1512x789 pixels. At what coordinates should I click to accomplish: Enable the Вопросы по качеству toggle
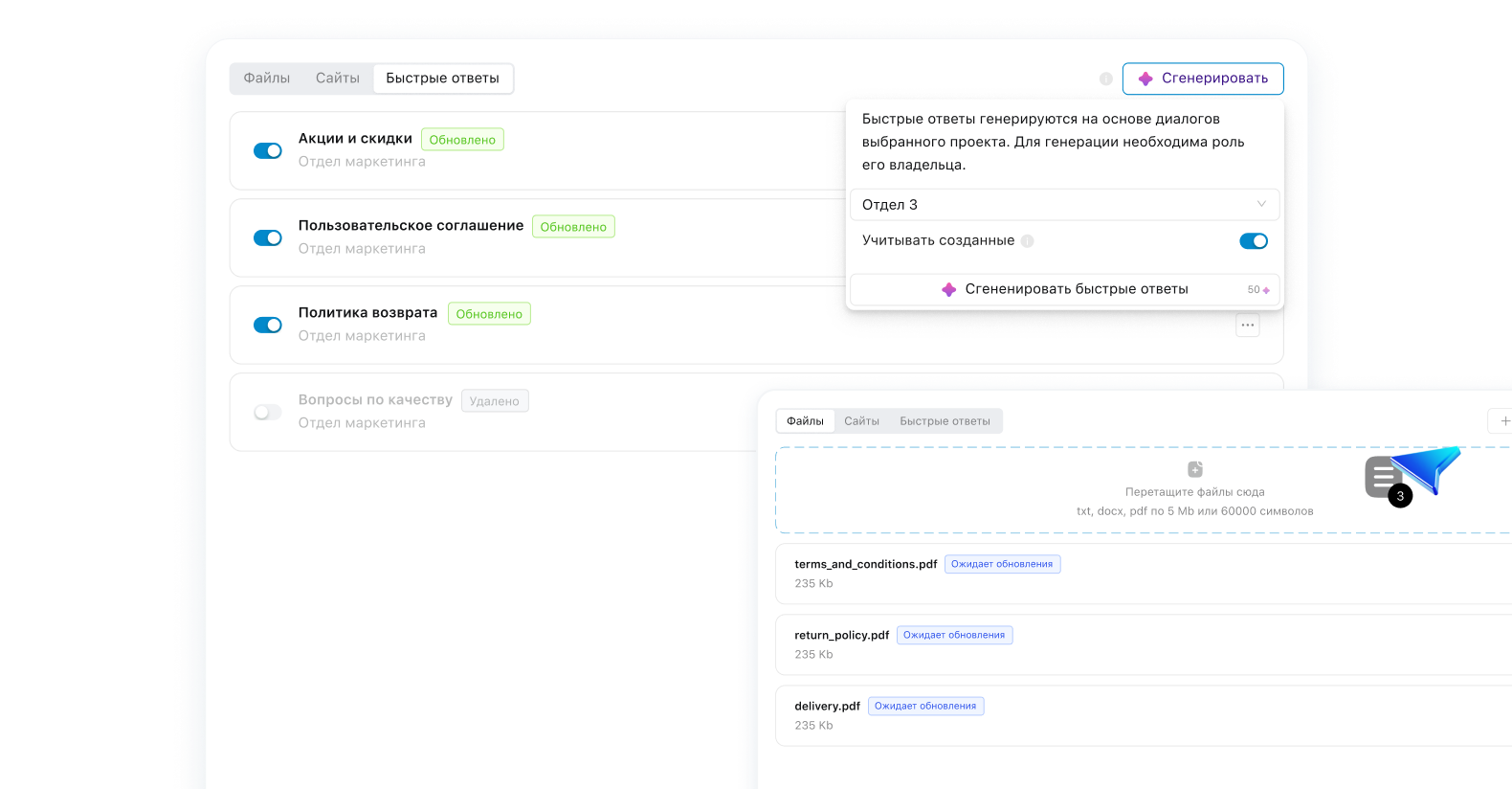point(267,413)
